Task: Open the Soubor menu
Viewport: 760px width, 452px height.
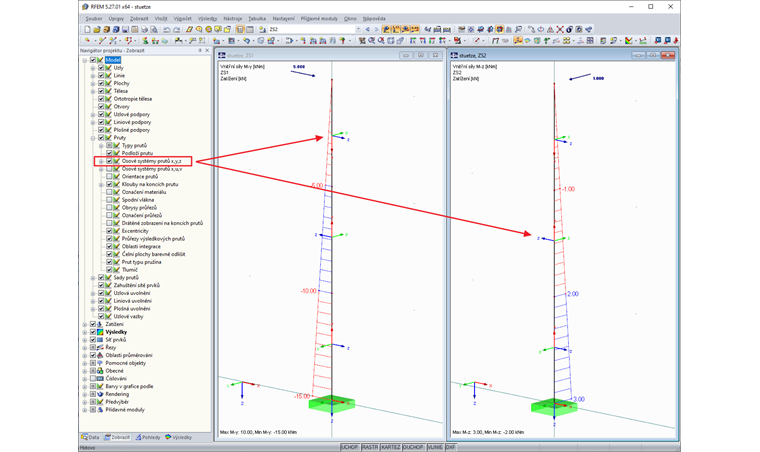Action: coord(94,18)
